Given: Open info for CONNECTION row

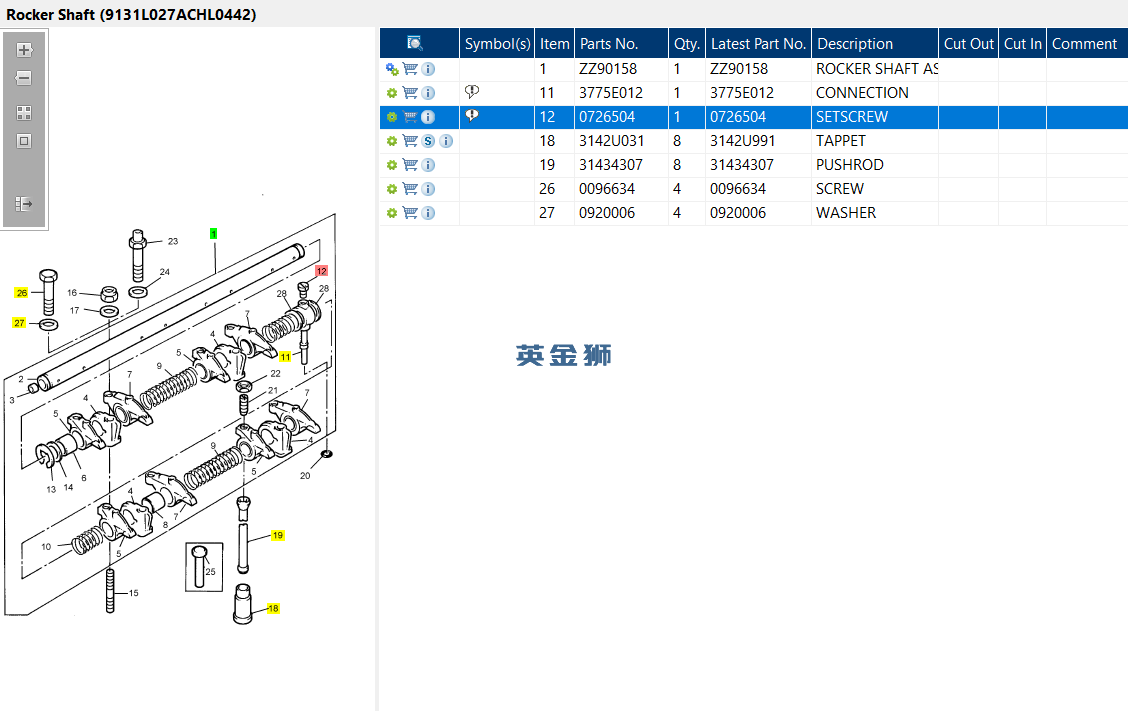Looking at the screenshot, I should tap(428, 93).
